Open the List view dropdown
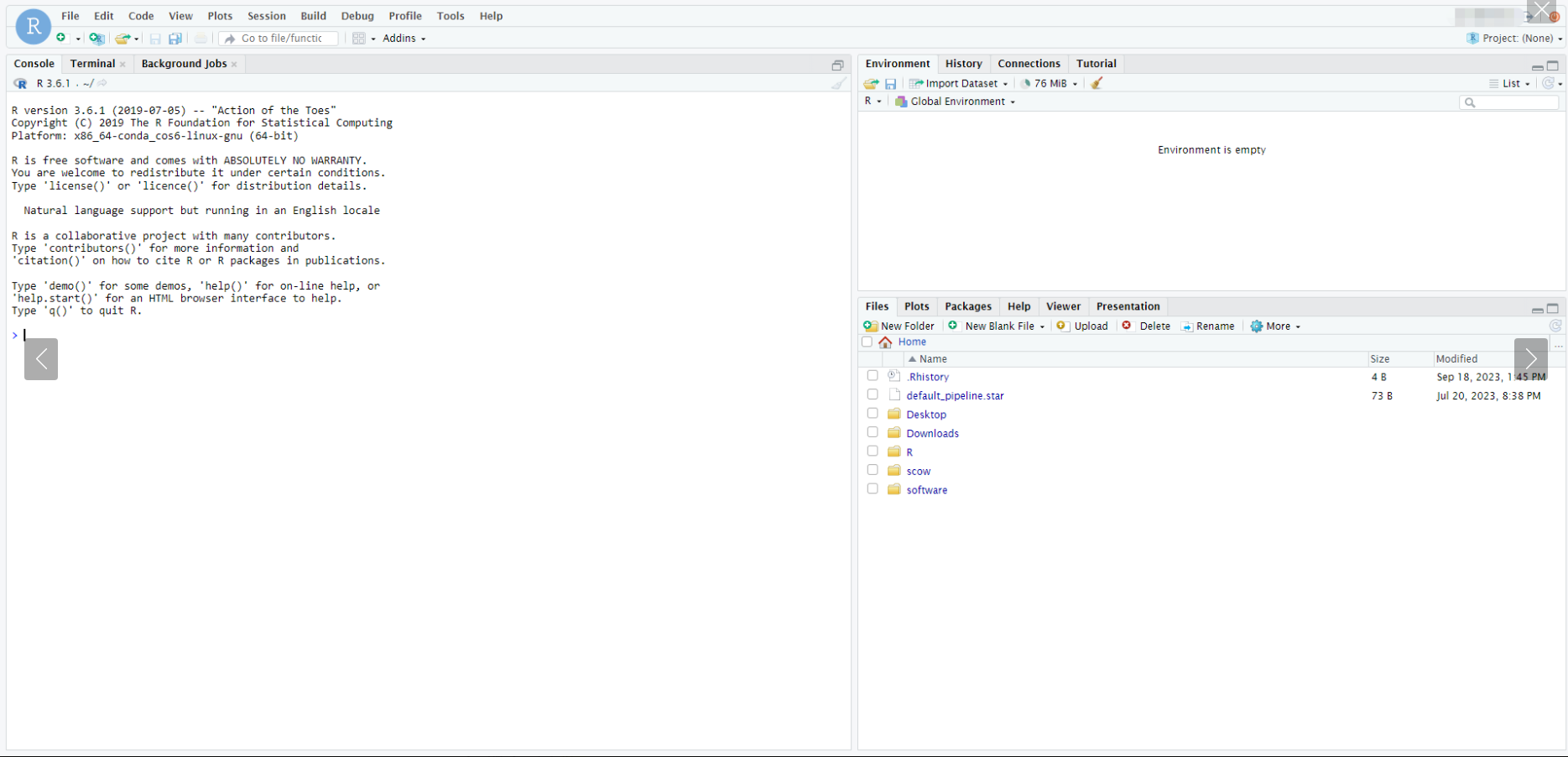1568x757 pixels. point(1509,84)
